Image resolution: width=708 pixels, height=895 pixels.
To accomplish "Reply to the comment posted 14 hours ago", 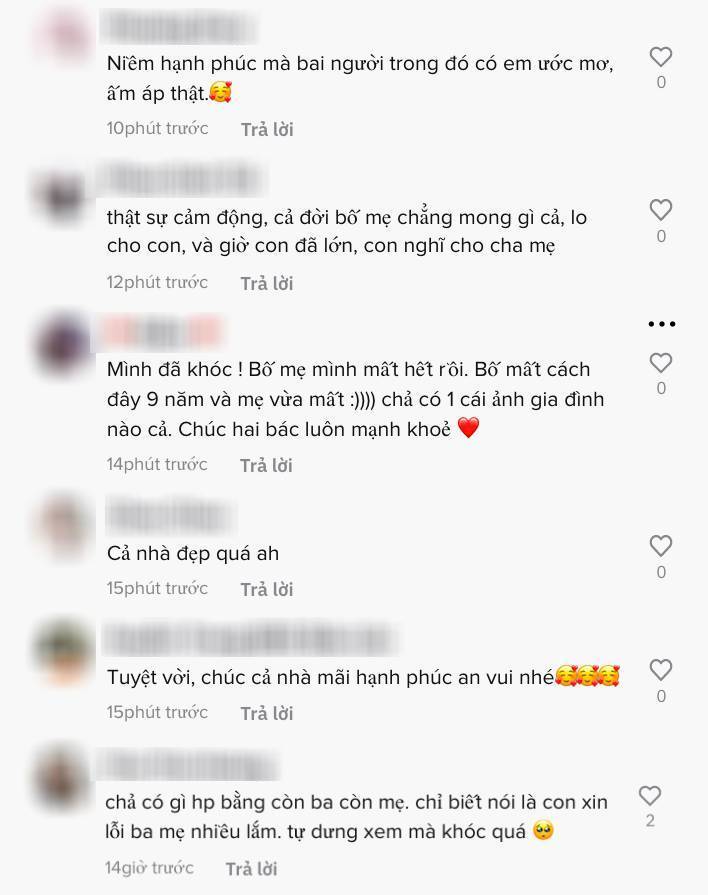I will (251, 869).
